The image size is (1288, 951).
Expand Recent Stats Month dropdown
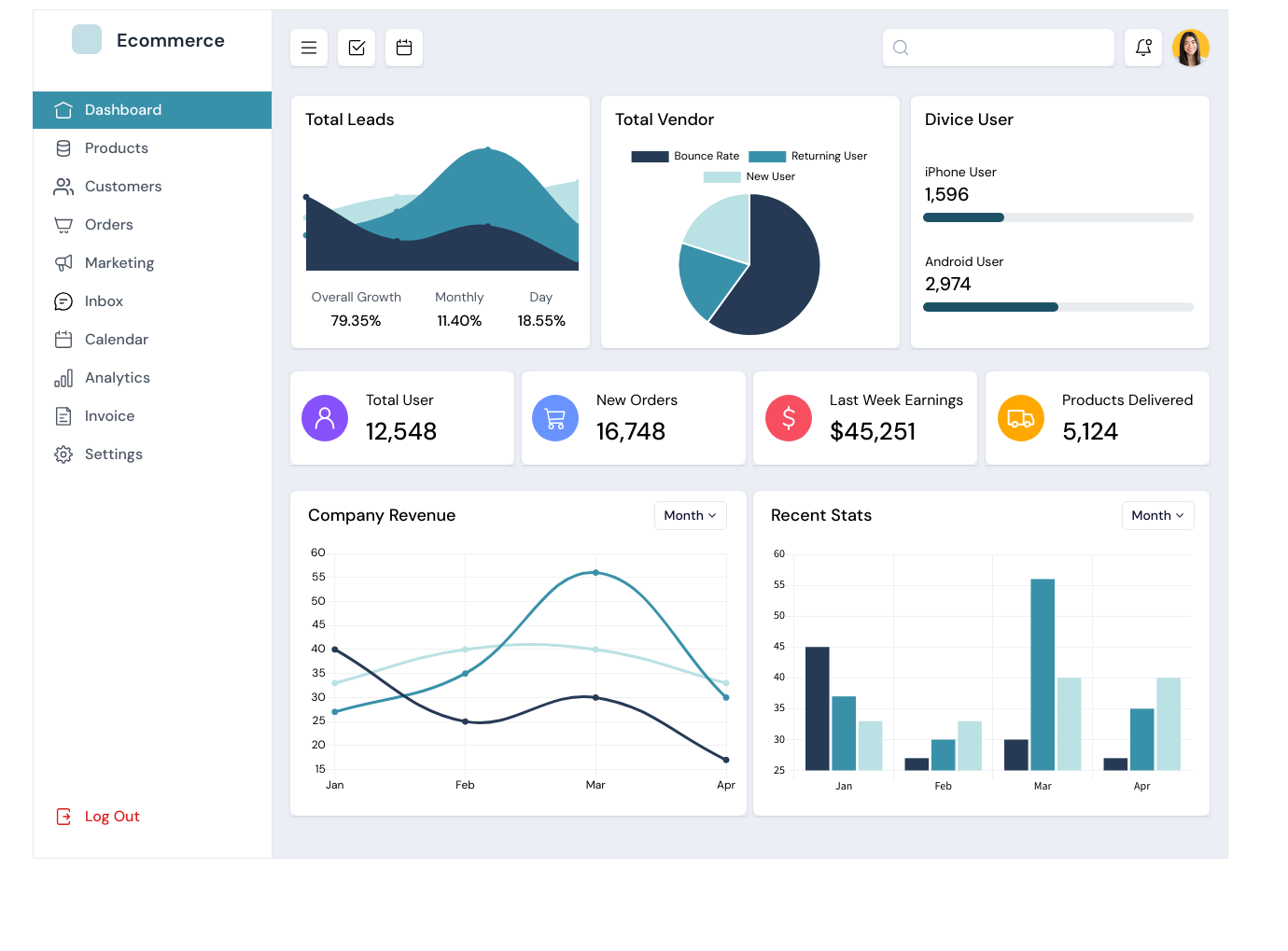pos(1157,515)
